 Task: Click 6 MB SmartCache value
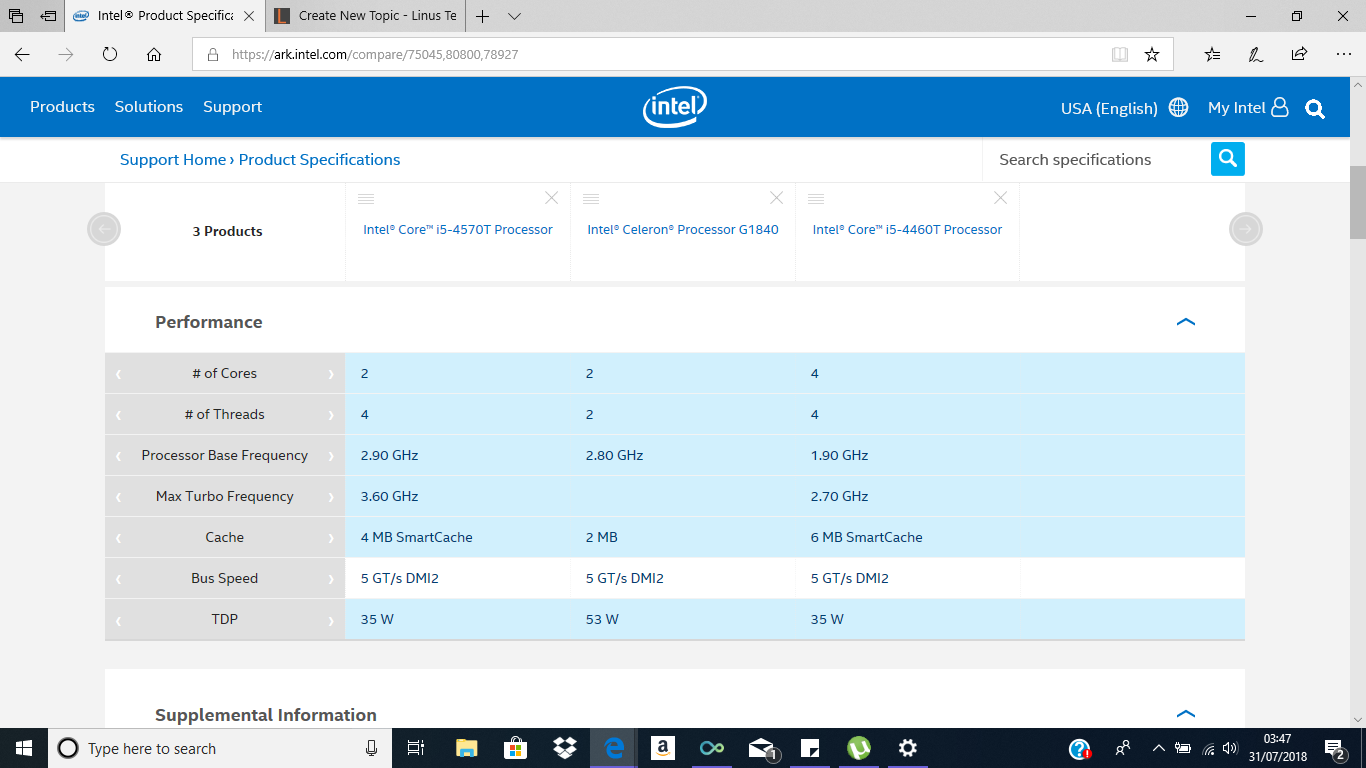click(x=866, y=537)
